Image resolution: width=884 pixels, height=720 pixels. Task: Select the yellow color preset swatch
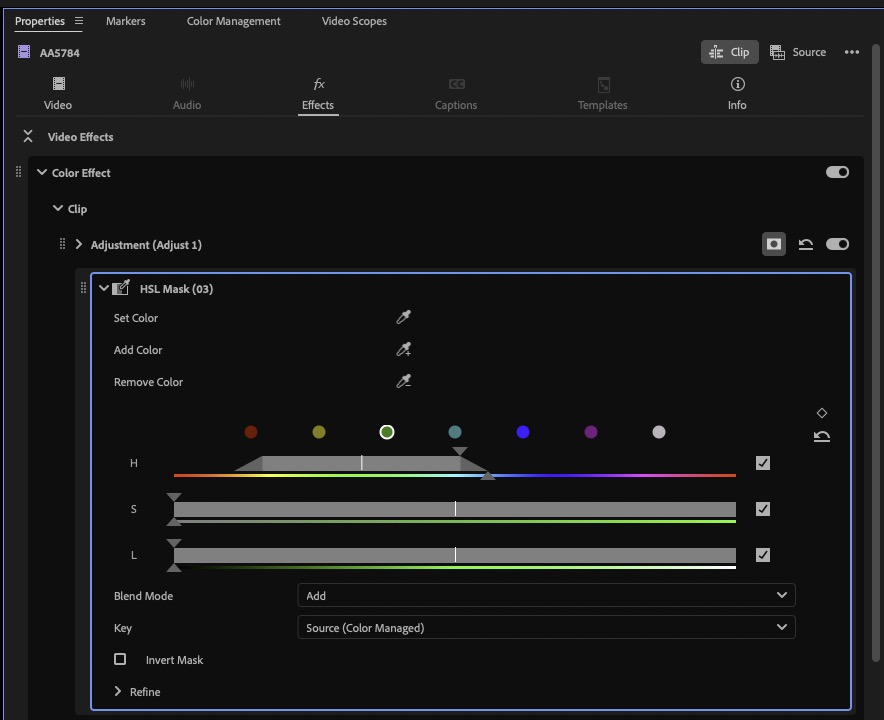click(319, 432)
